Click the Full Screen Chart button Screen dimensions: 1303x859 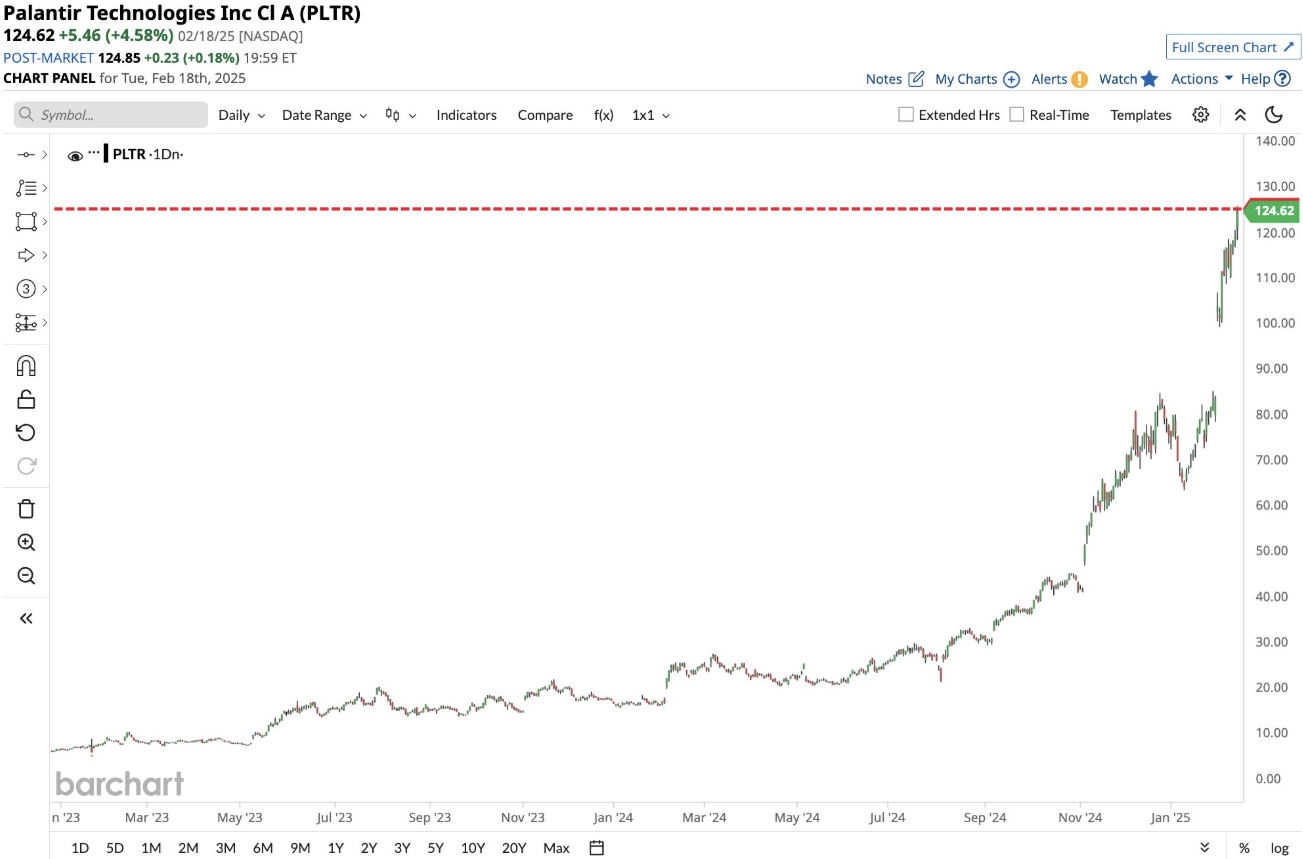click(x=1232, y=47)
